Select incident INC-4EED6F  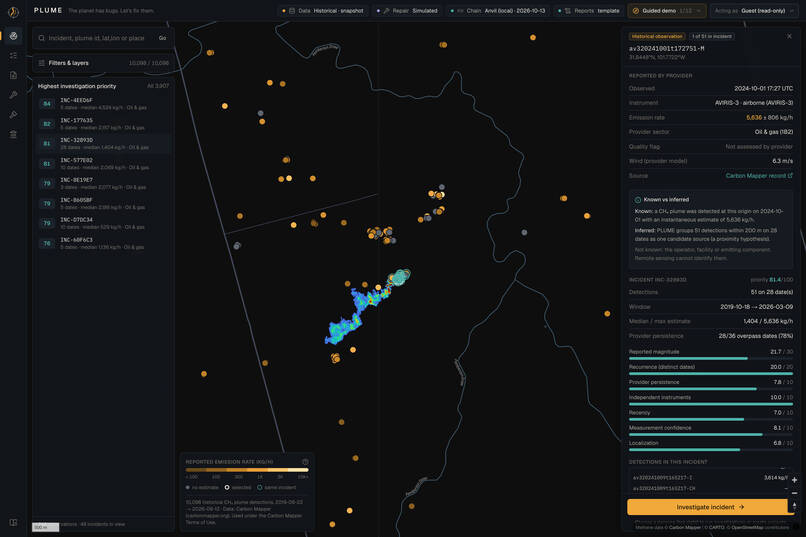coord(103,104)
